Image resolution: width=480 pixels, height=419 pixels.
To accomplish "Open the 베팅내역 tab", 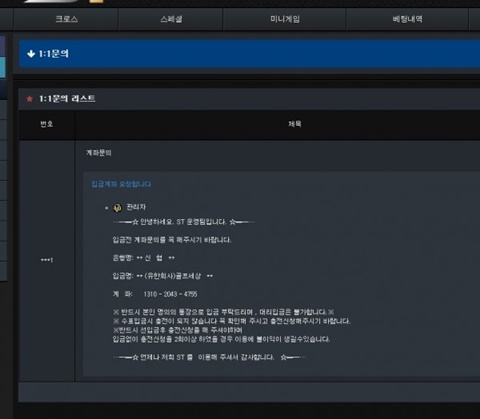I will (x=407, y=19).
